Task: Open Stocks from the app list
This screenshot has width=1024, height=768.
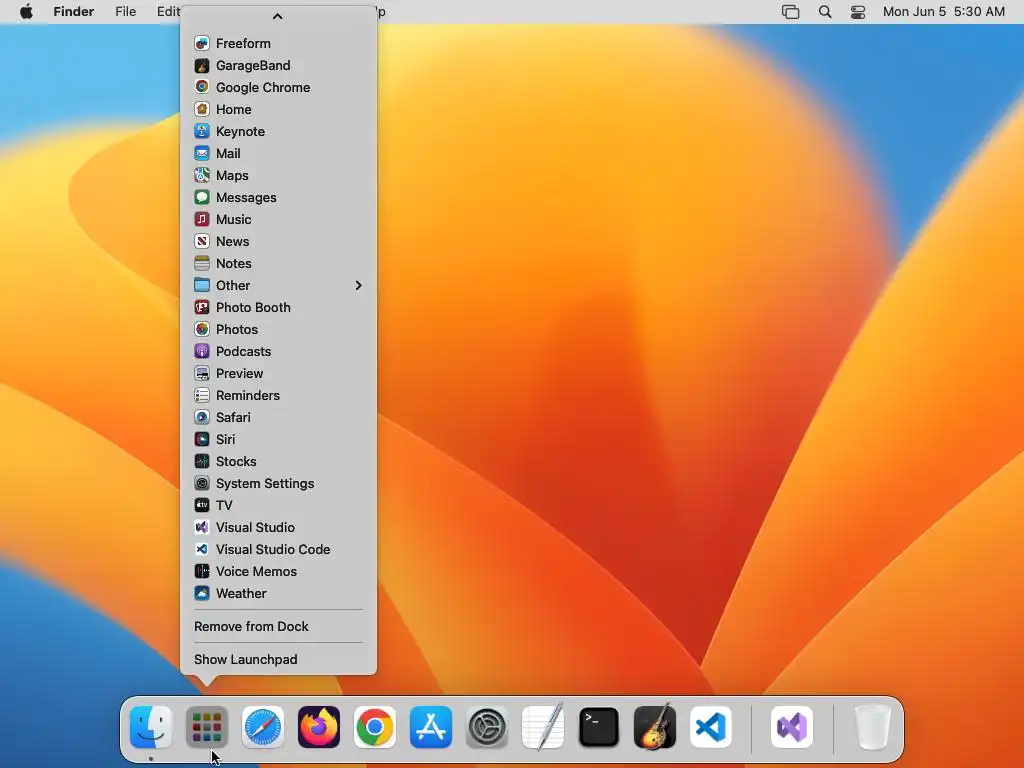Action: (278, 462)
